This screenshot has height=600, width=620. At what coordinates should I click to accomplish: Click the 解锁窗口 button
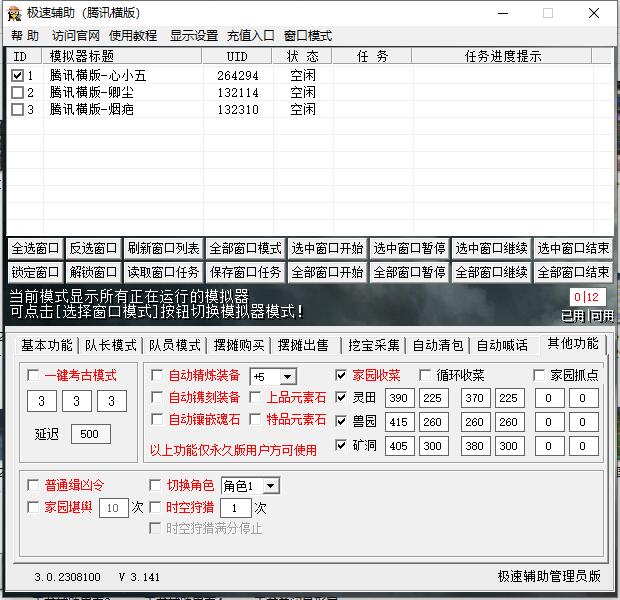pyautogui.click(x=93, y=272)
